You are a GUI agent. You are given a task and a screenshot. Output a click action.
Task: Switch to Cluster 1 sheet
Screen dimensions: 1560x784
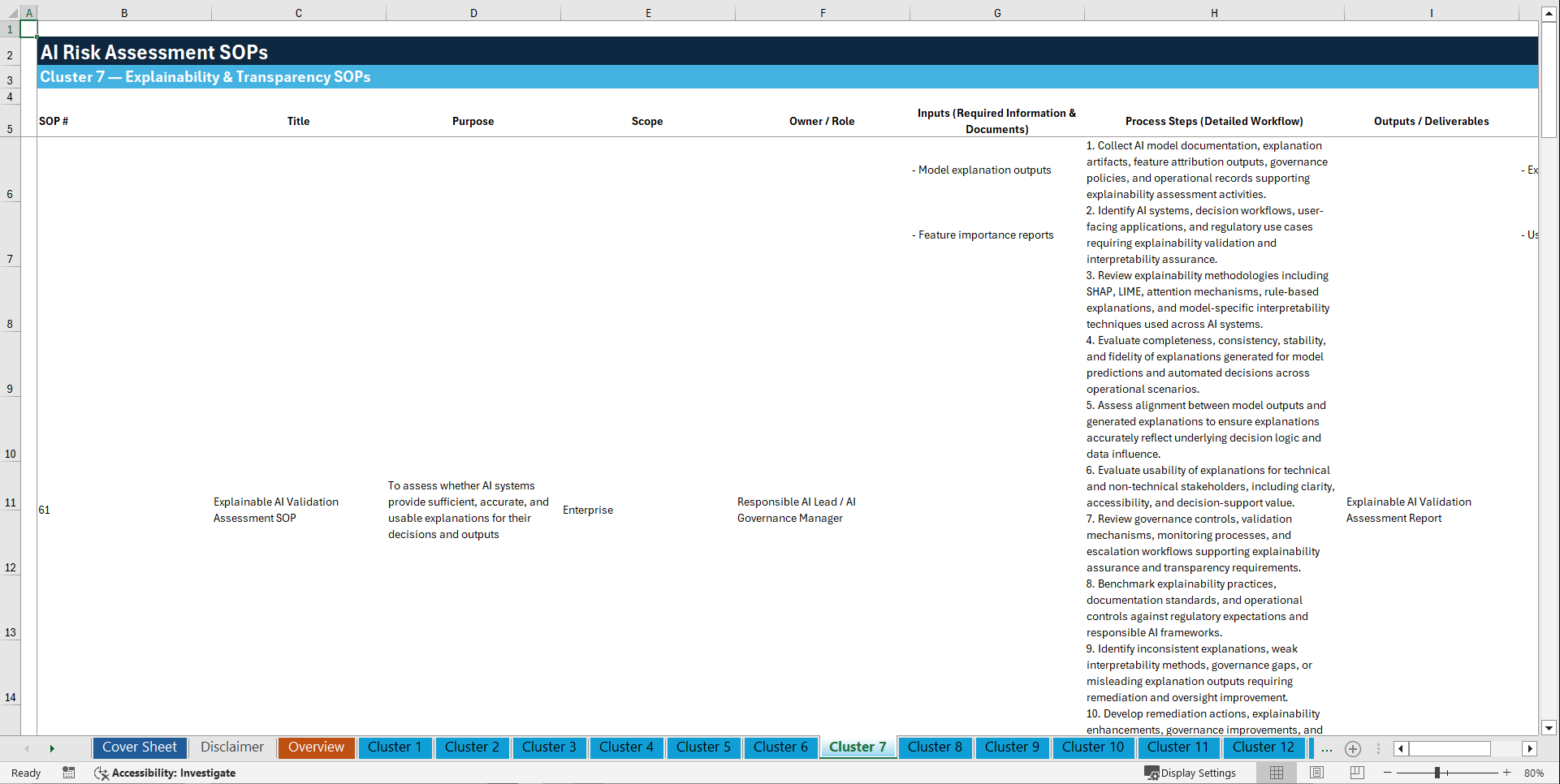click(x=395, y=747)
